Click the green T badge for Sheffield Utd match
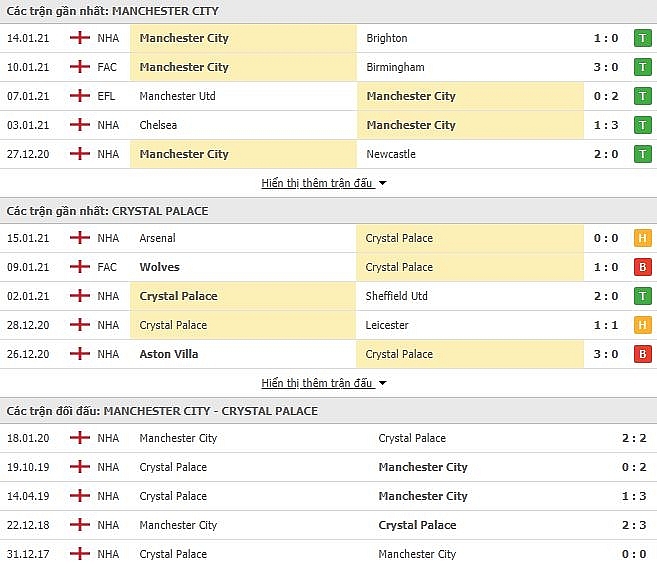Screen dimensions: 657x564 (642, 296)
